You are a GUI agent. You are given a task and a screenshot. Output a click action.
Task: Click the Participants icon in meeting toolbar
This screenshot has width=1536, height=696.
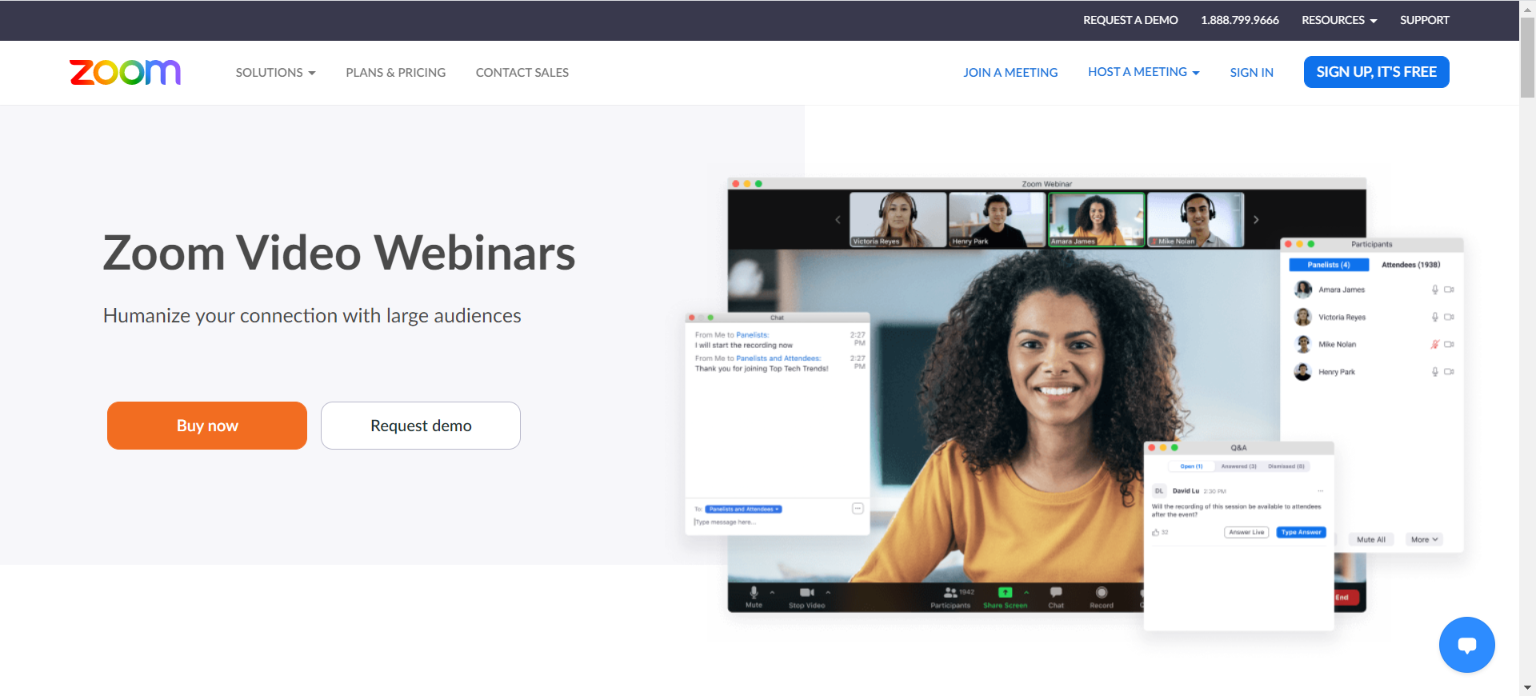coord(949,593)
